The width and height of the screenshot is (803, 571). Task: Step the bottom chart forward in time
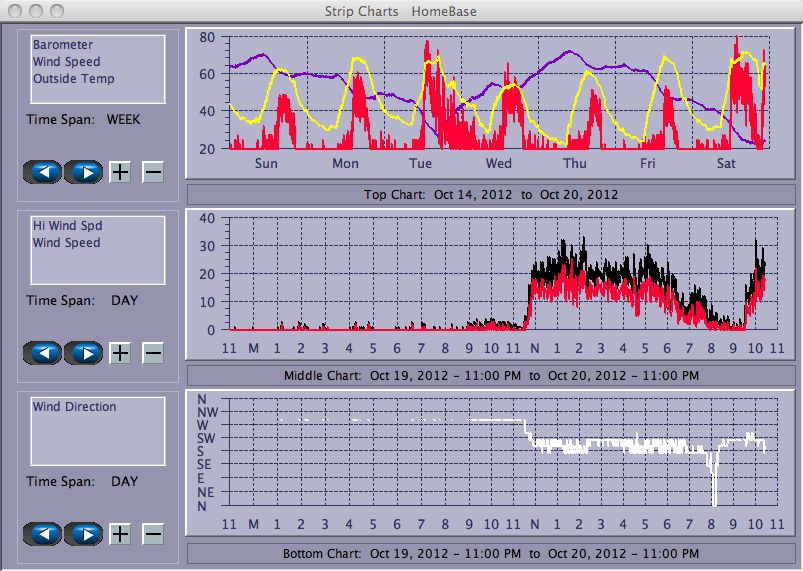point(84,534)
